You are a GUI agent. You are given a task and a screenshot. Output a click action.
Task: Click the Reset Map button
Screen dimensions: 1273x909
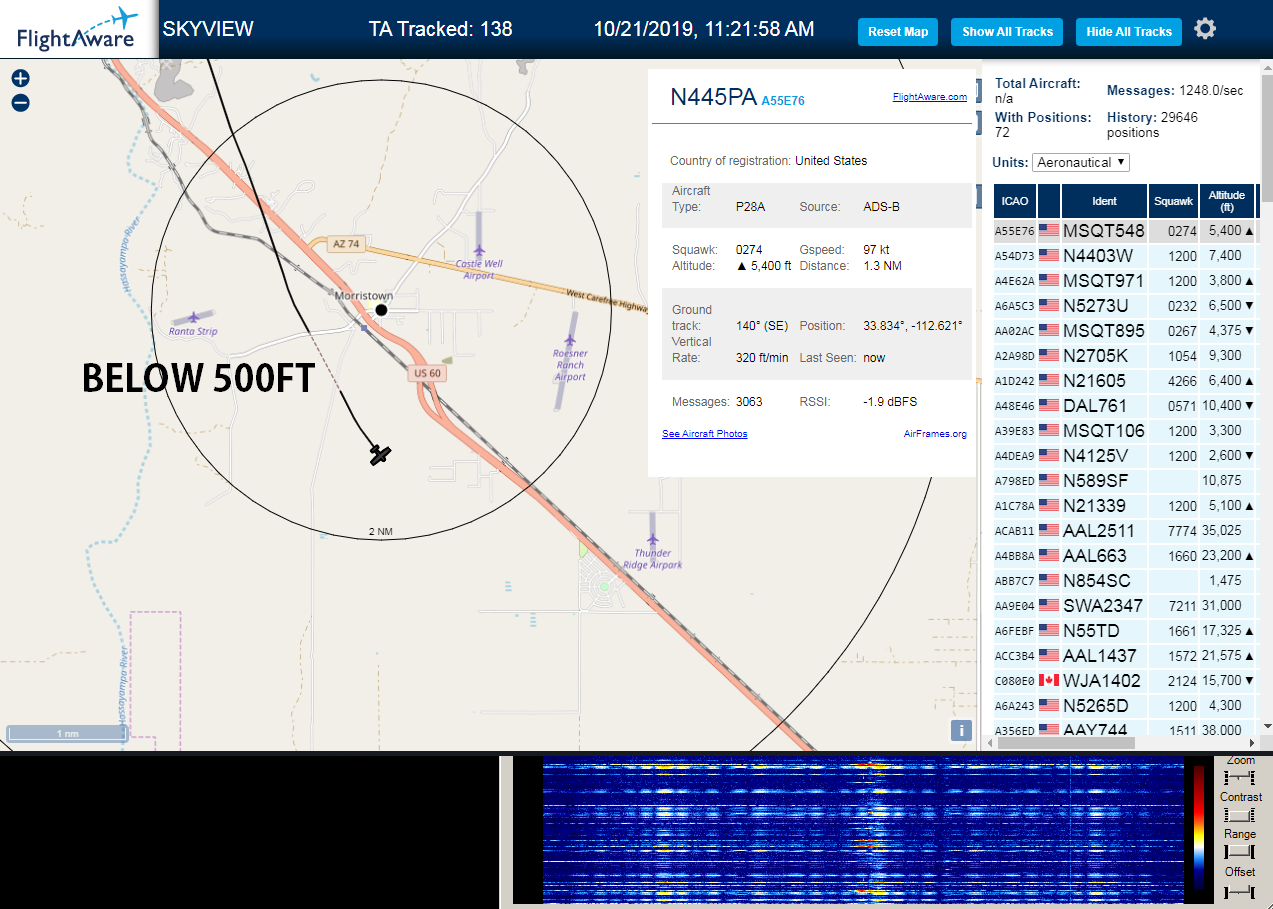point(898,32)
